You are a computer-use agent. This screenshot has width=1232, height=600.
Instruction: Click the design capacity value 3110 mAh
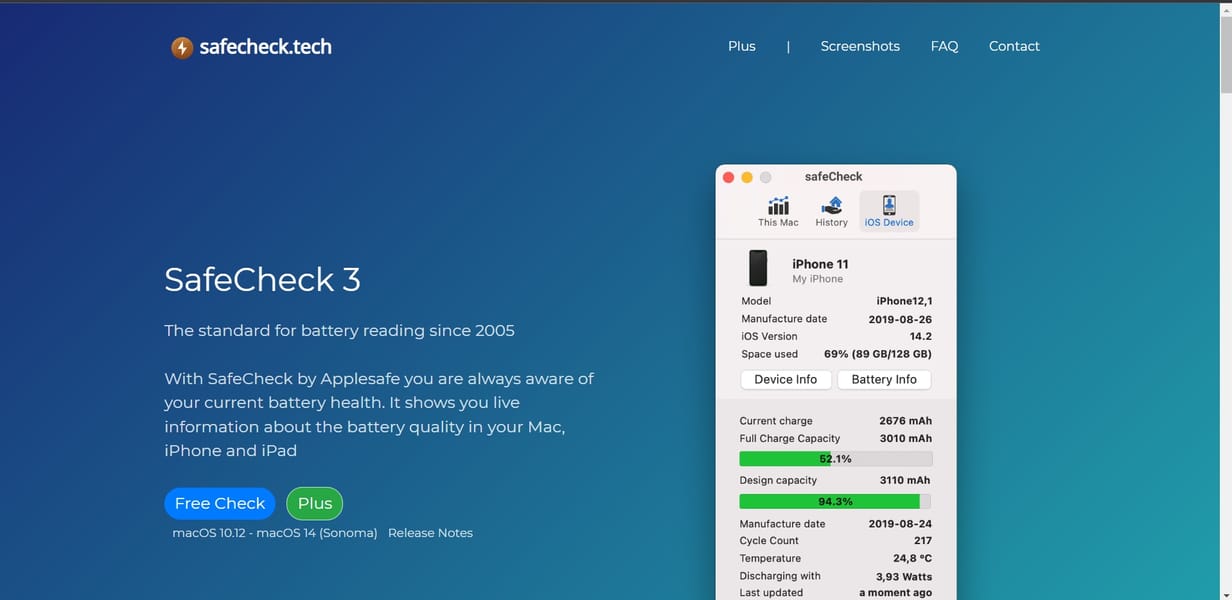(x=905, y=480)
